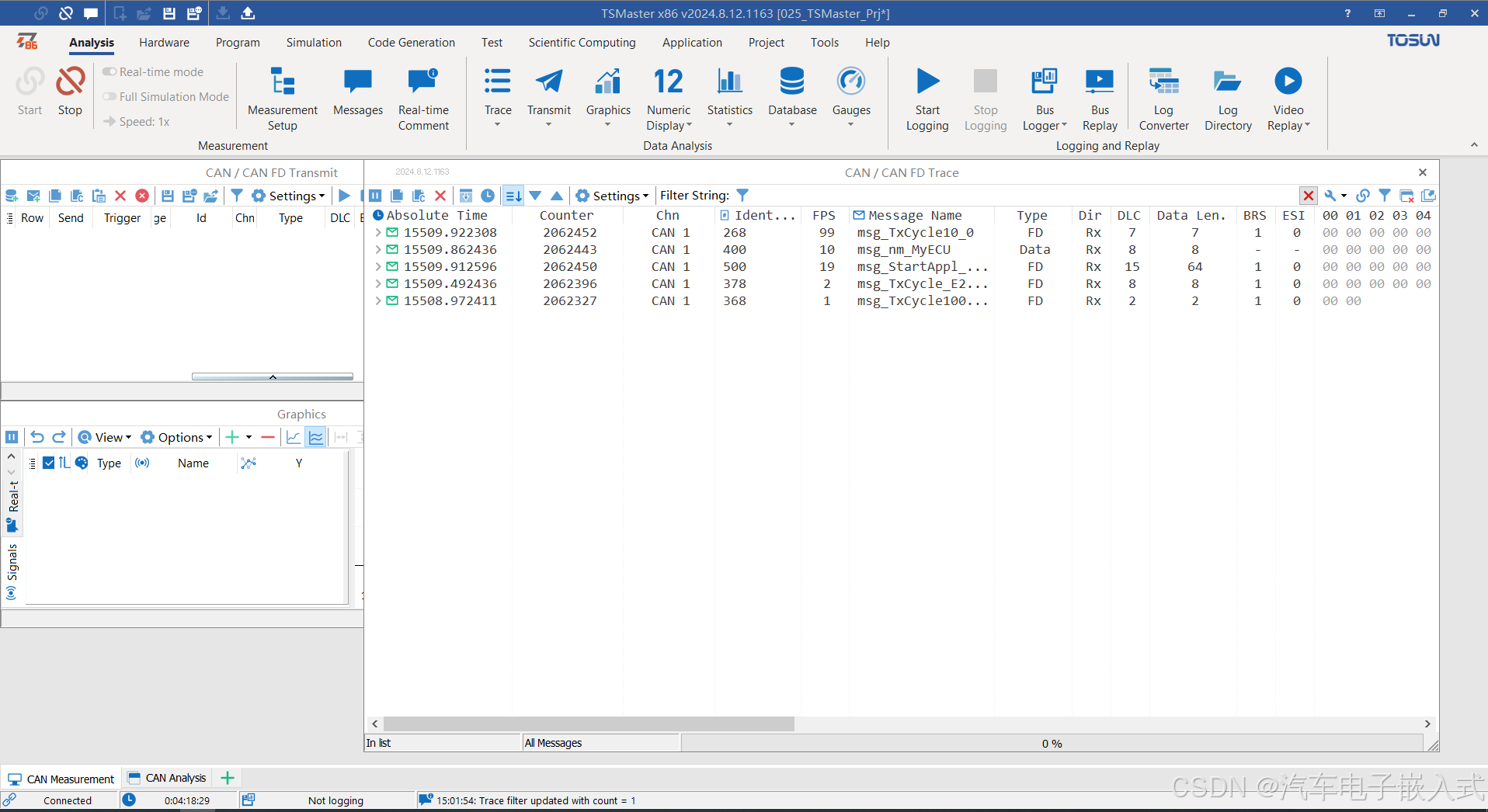Click the Counter column header

coord(566,215)
